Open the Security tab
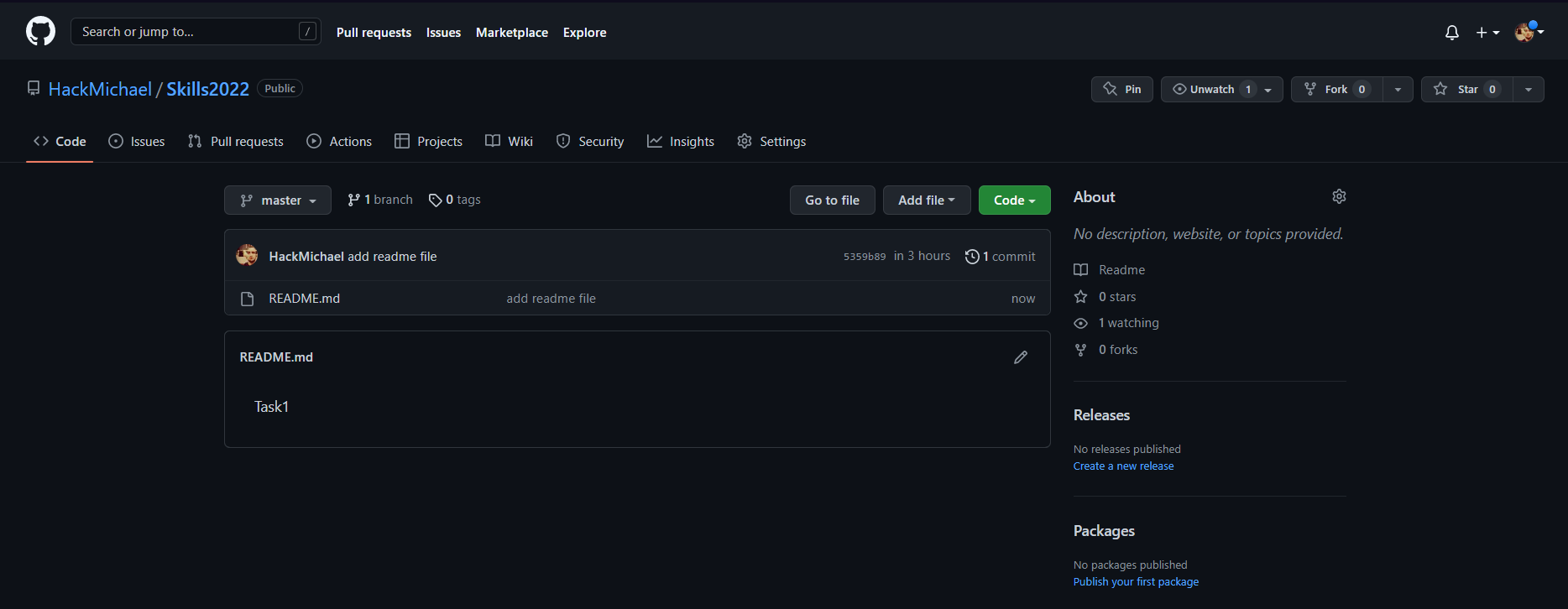The height and width of the screenshot is (609, 1568). [590, 141]
